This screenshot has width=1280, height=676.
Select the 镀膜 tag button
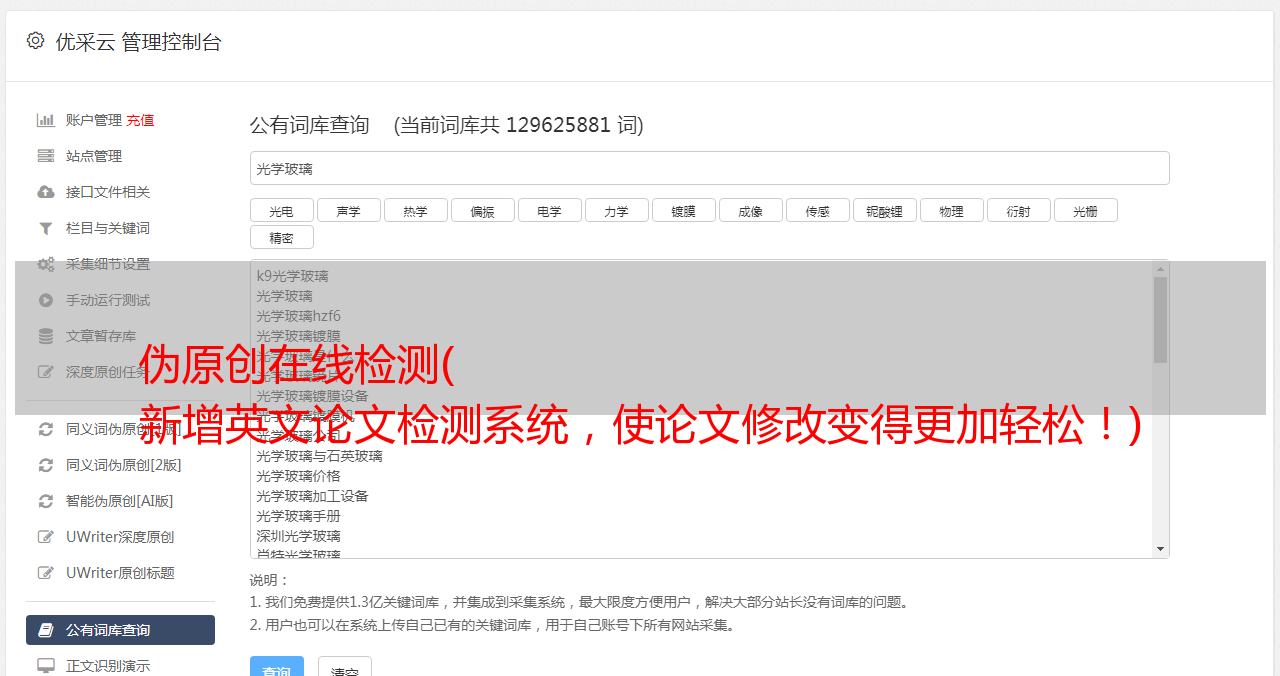[x=683, y=210]
